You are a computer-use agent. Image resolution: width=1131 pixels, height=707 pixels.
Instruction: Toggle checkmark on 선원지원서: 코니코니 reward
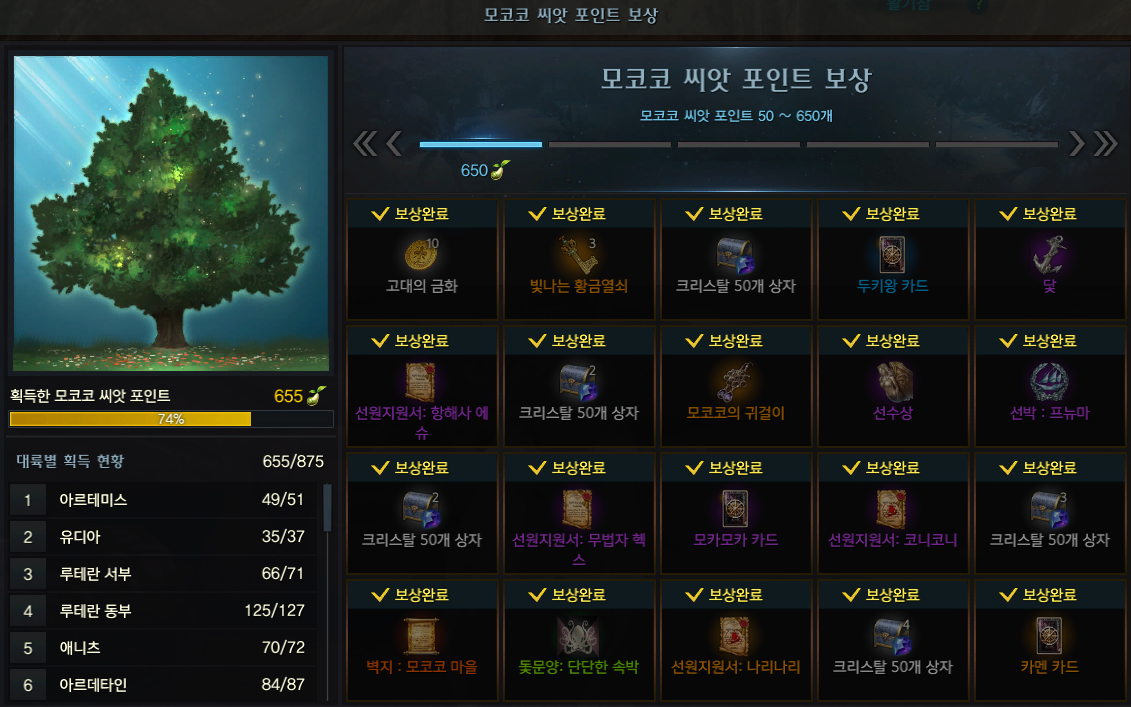pyautogui.click(x=851, y=467)
